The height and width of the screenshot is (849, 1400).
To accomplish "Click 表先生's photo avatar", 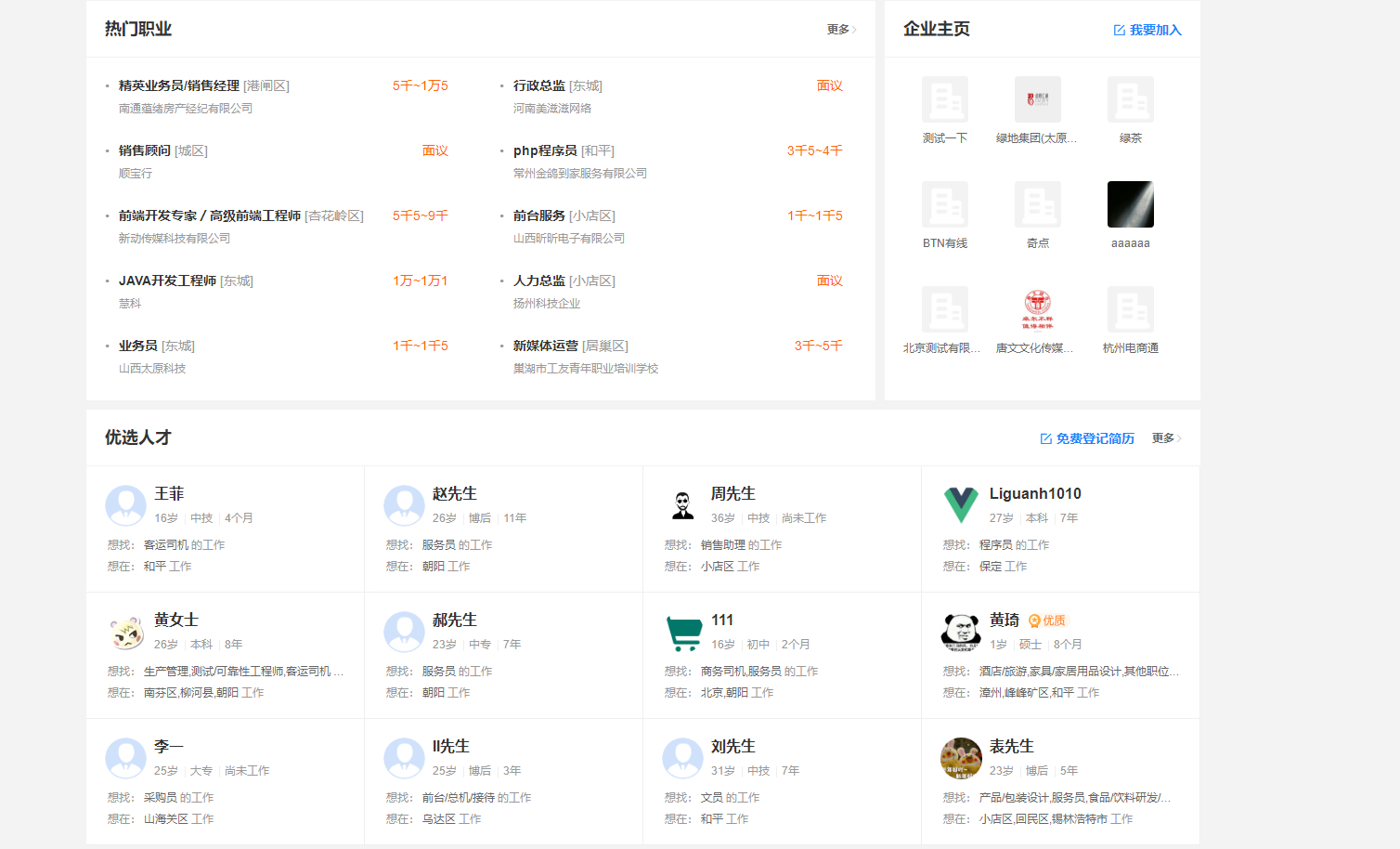I will point(961,759).
